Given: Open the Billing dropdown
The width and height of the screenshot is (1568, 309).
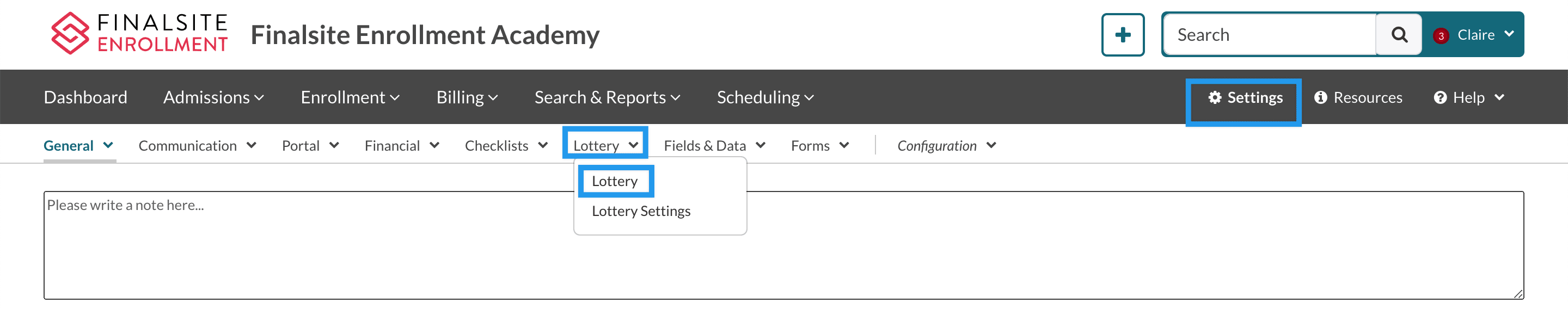Looking at the screenshot, I should (x=466, y=97).
